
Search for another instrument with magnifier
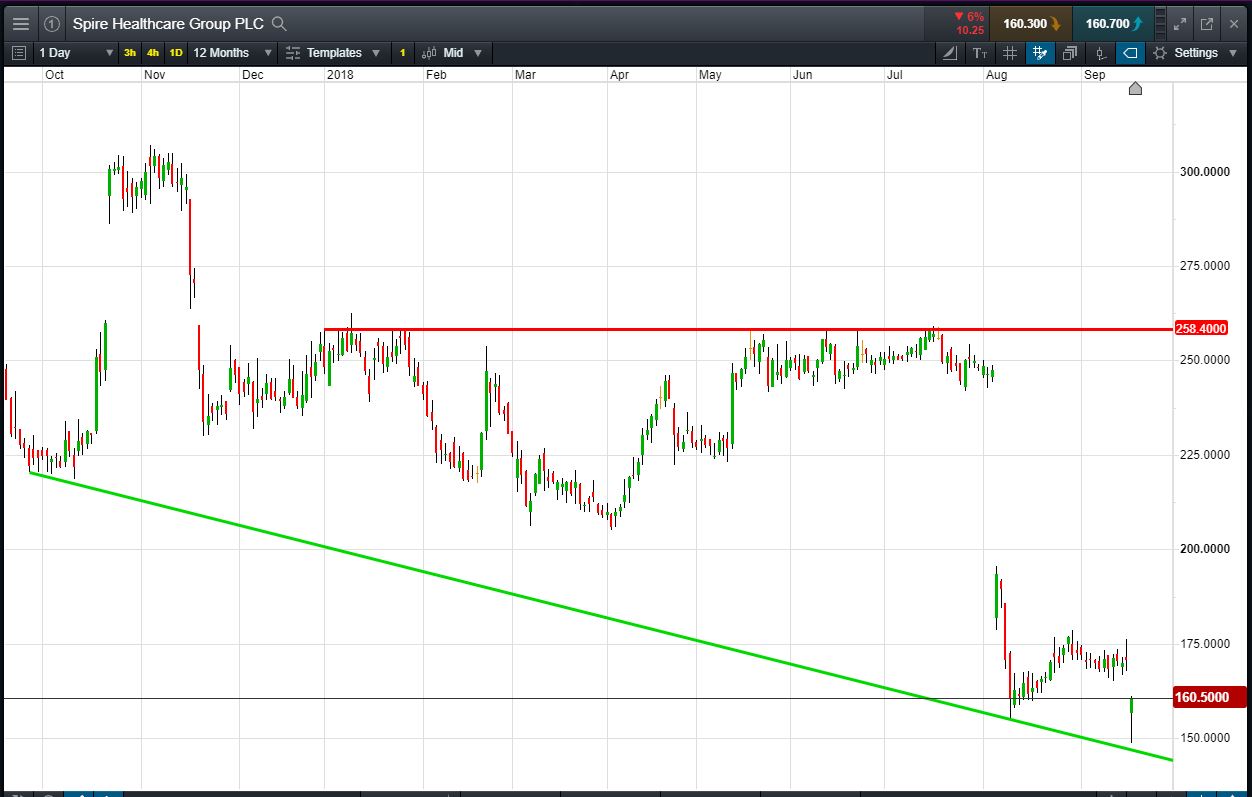point(280,24)
